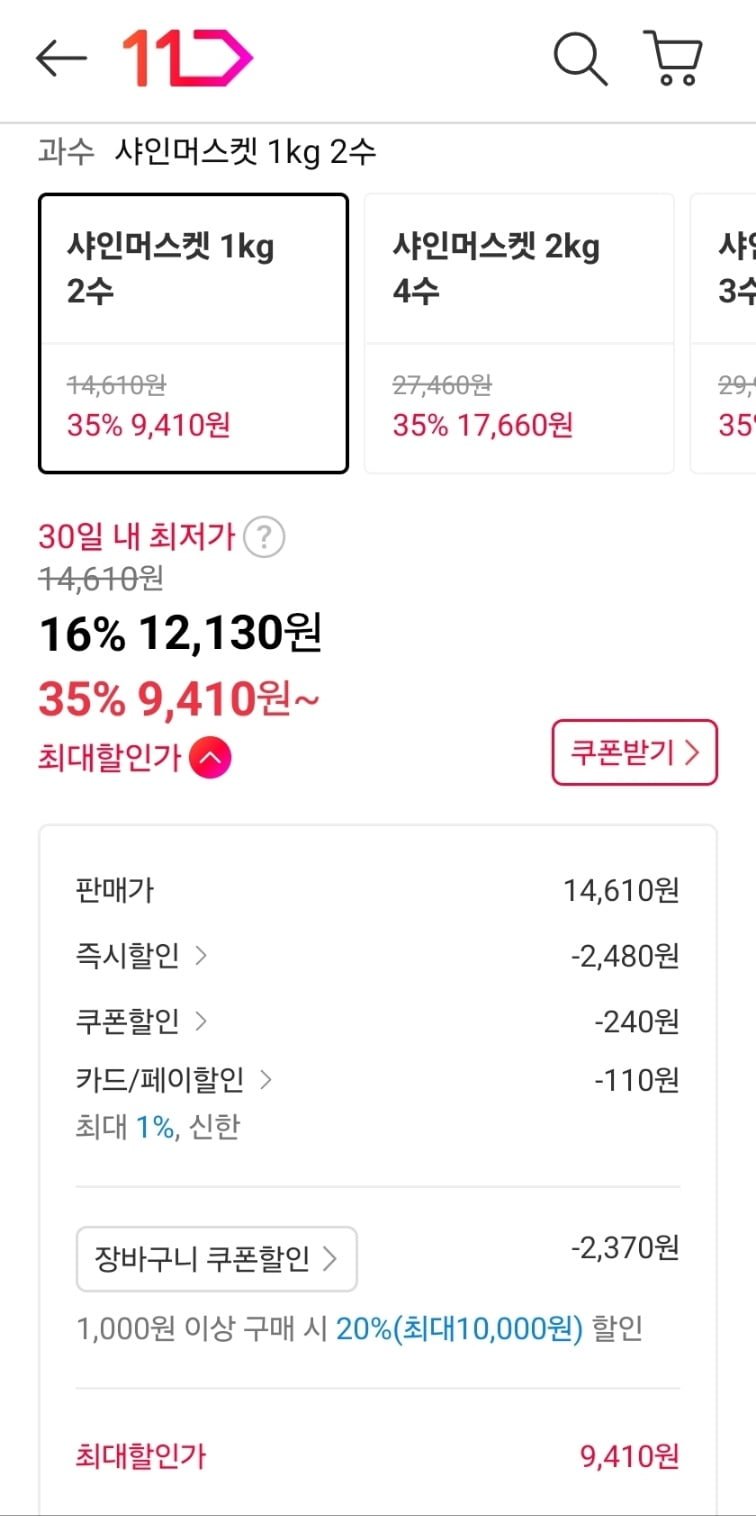
Task: Open the shopping cart icon
Action: point(673,58)
